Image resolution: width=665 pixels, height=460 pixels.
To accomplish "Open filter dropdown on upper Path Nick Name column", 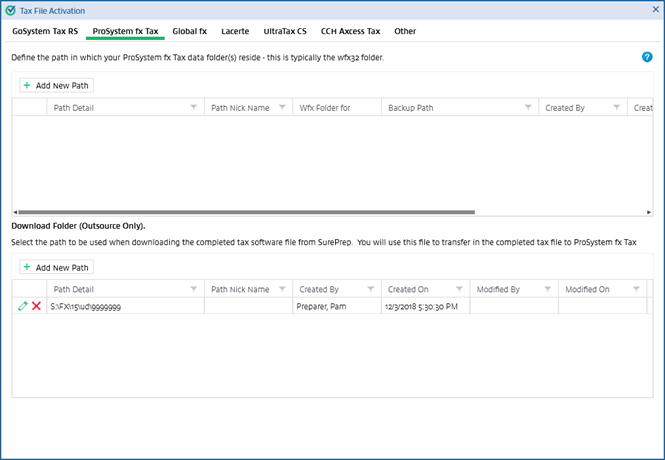I will pos(280,108).
